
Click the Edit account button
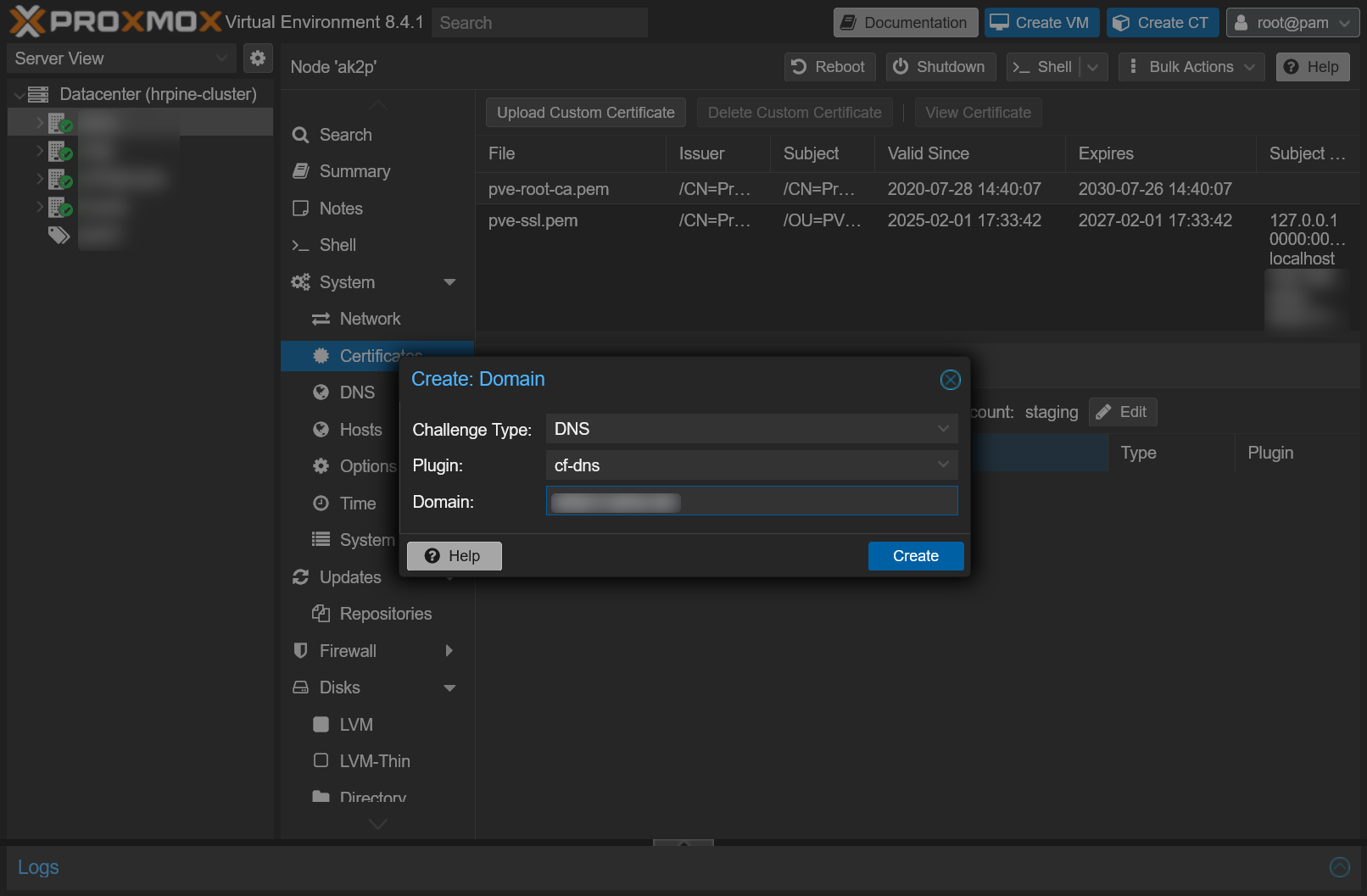tap(1123, 412)
